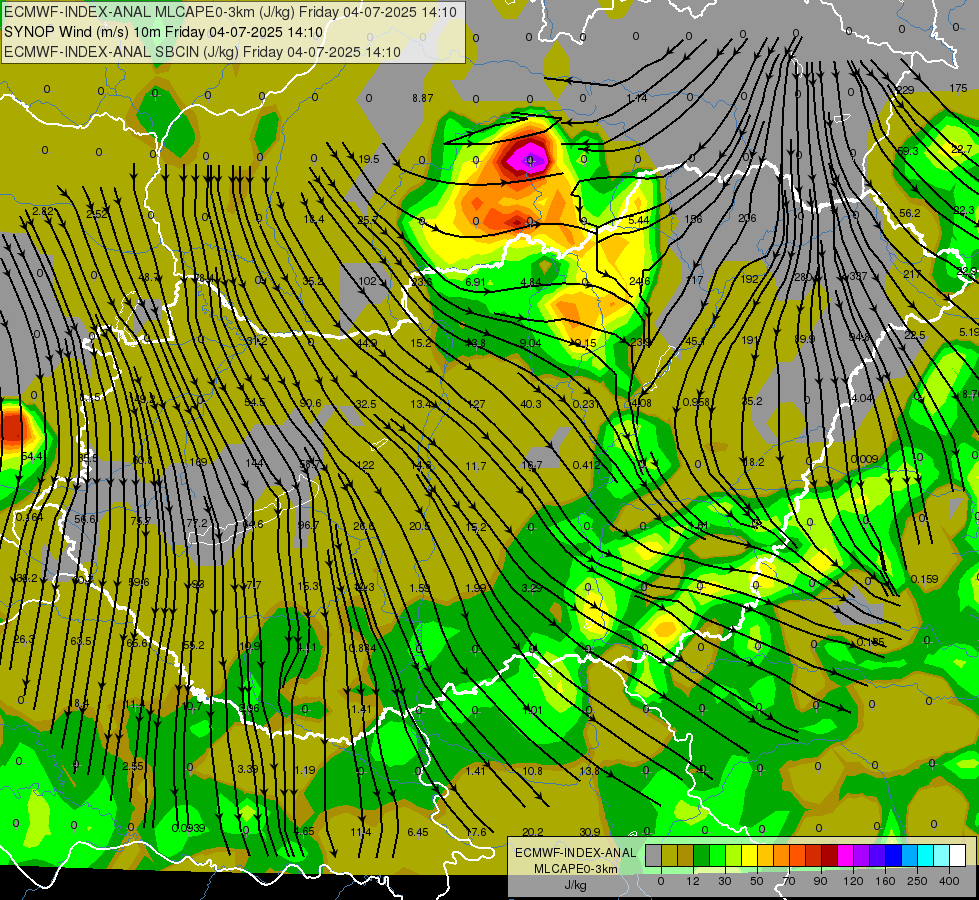Image resolution: width=979 pixels, height=900 pixels.
Task: Pick the white swatch ending the legend
Action: click(957, 855)
